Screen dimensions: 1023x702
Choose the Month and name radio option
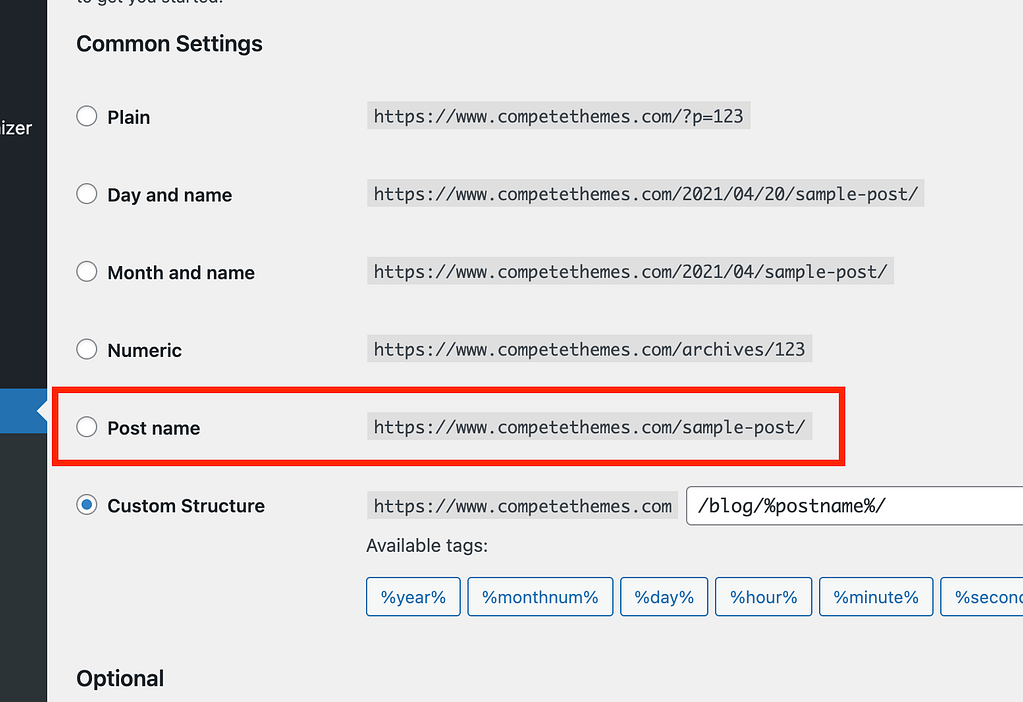point(87,271)
